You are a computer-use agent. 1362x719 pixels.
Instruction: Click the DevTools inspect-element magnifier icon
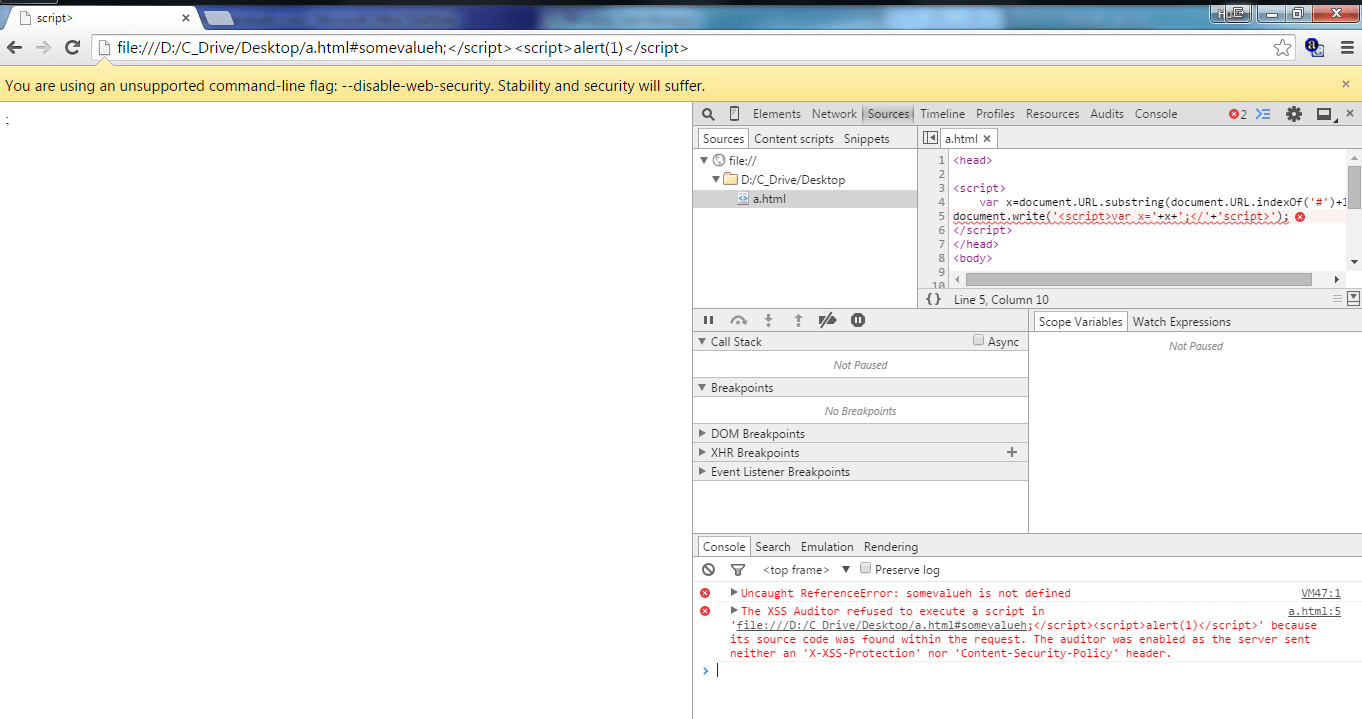(x=708, y=114)
